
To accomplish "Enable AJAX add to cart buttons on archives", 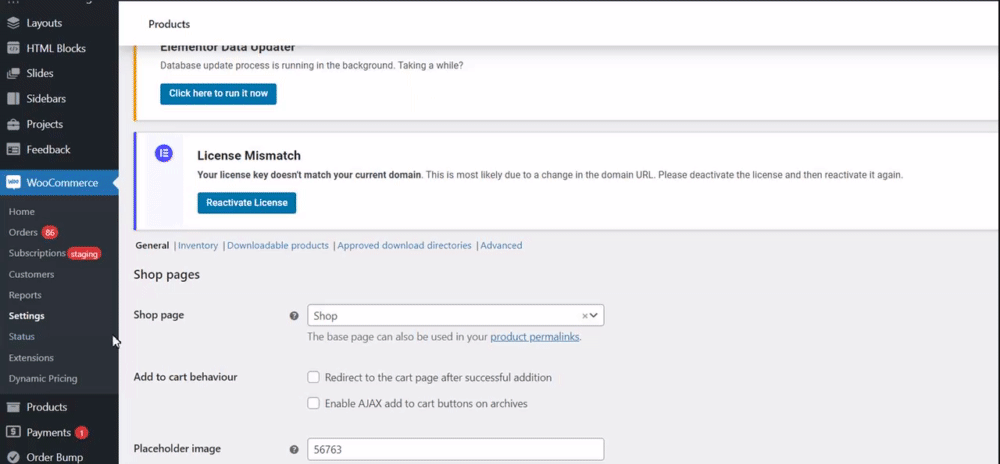I will click(313, 403).
